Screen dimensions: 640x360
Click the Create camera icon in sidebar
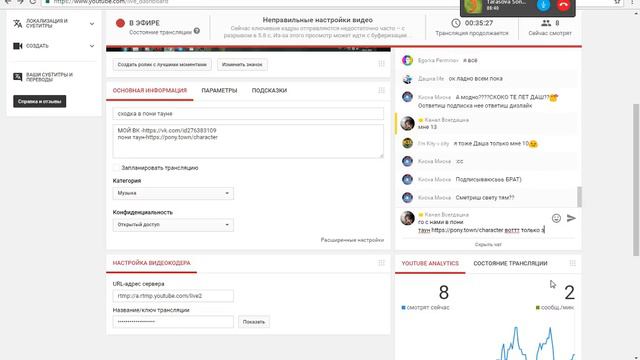(x=18, y=46)
